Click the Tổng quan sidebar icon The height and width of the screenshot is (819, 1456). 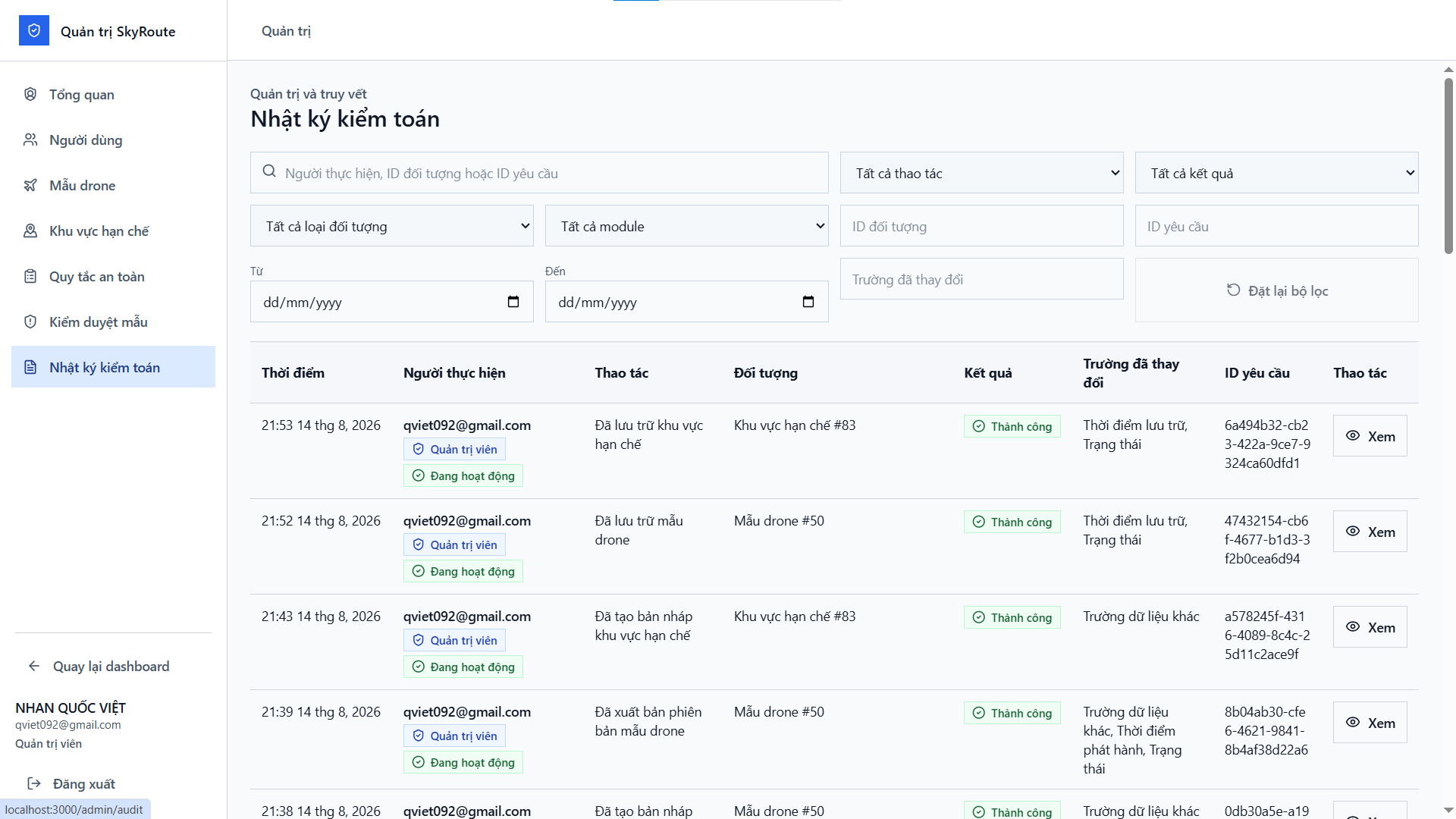coord(30,94)
